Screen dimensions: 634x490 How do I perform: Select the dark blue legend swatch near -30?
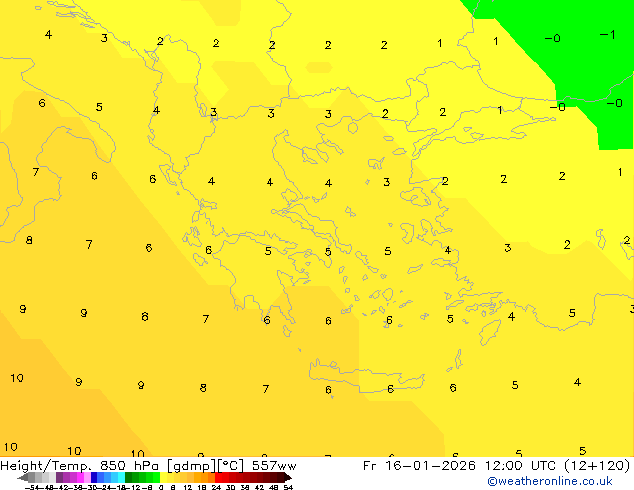(94, 477)
